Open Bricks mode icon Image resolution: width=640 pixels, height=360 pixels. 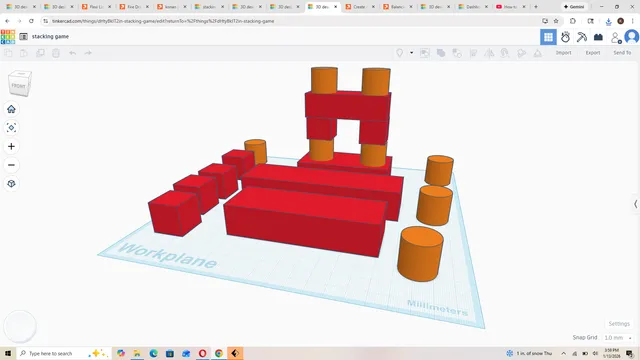coord(598,37)
